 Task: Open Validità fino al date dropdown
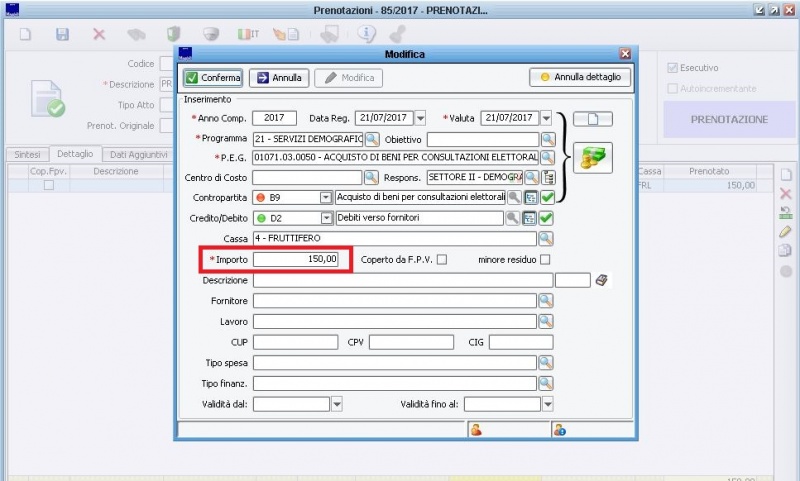point(547,404)
